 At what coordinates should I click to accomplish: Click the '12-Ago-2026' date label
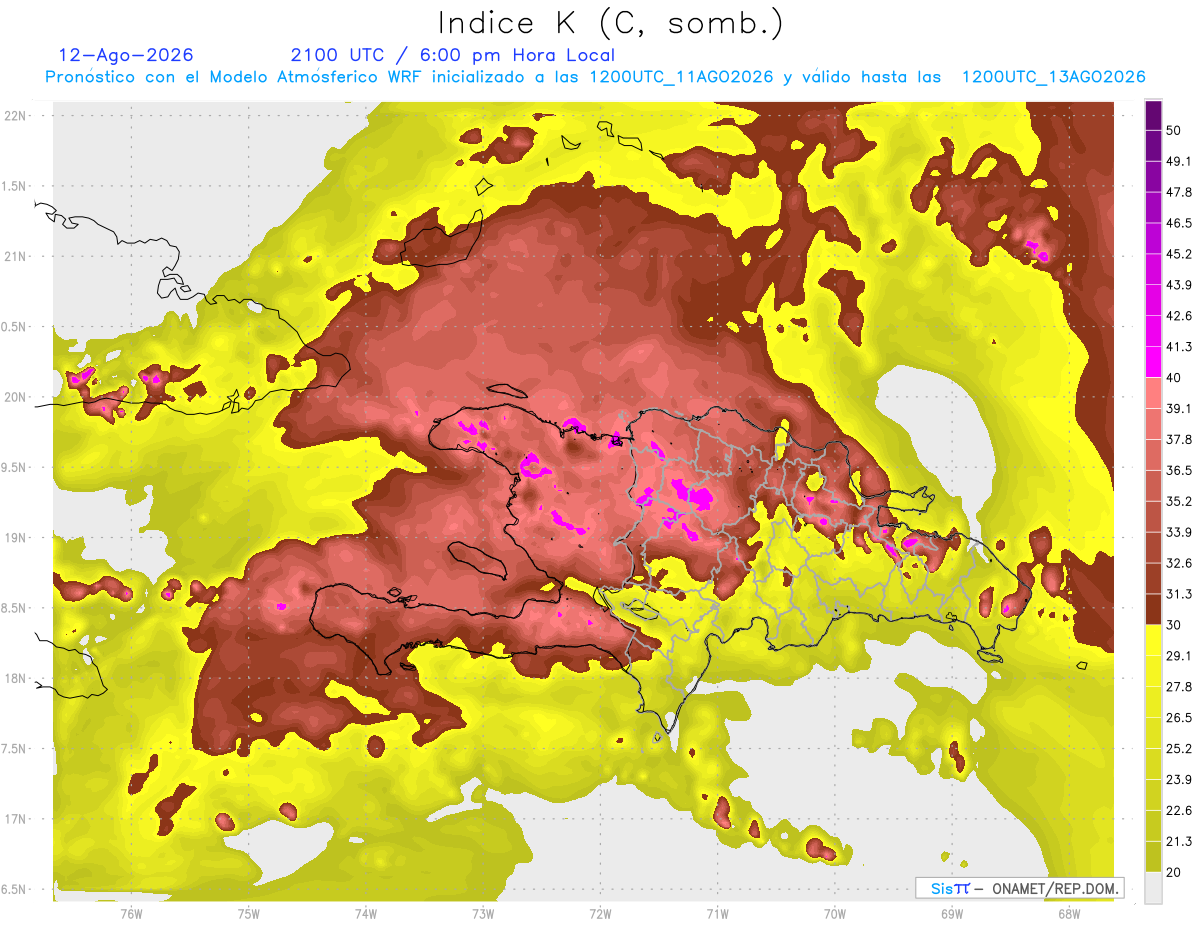[x=126, y=55]
